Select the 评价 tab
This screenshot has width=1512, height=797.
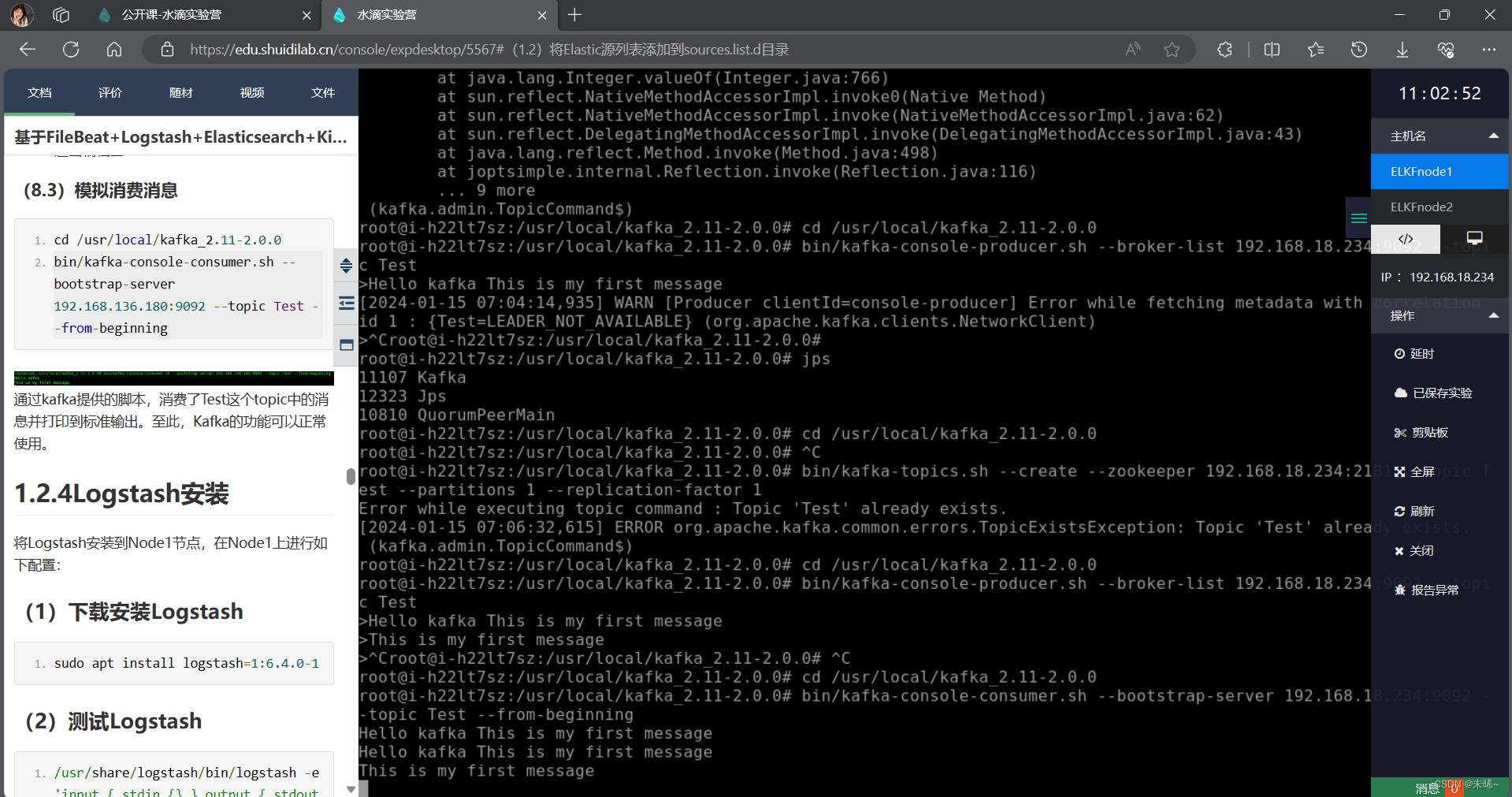pyautogui.click(x=110, y=93)
